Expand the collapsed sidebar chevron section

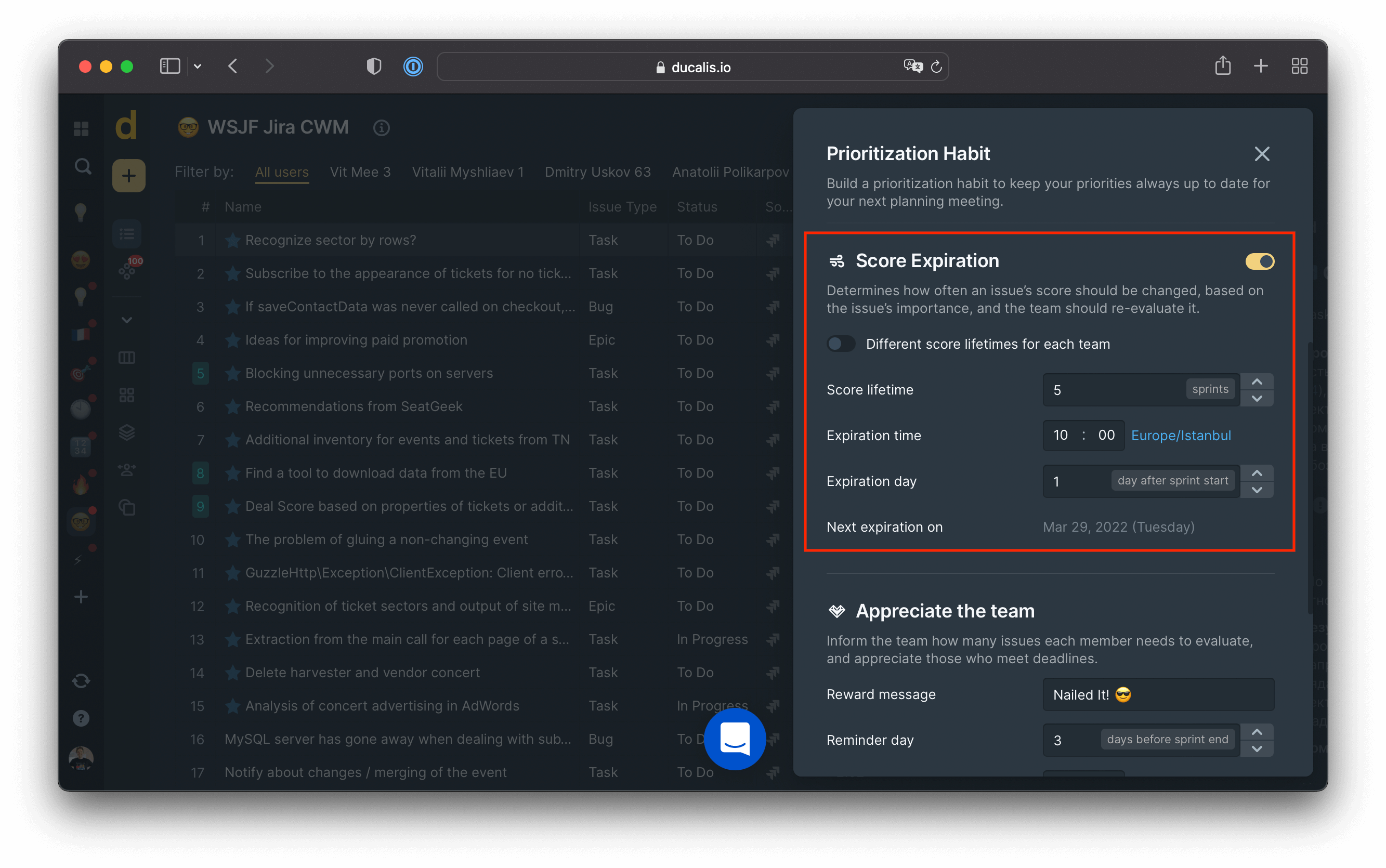[x=127, y=320]
